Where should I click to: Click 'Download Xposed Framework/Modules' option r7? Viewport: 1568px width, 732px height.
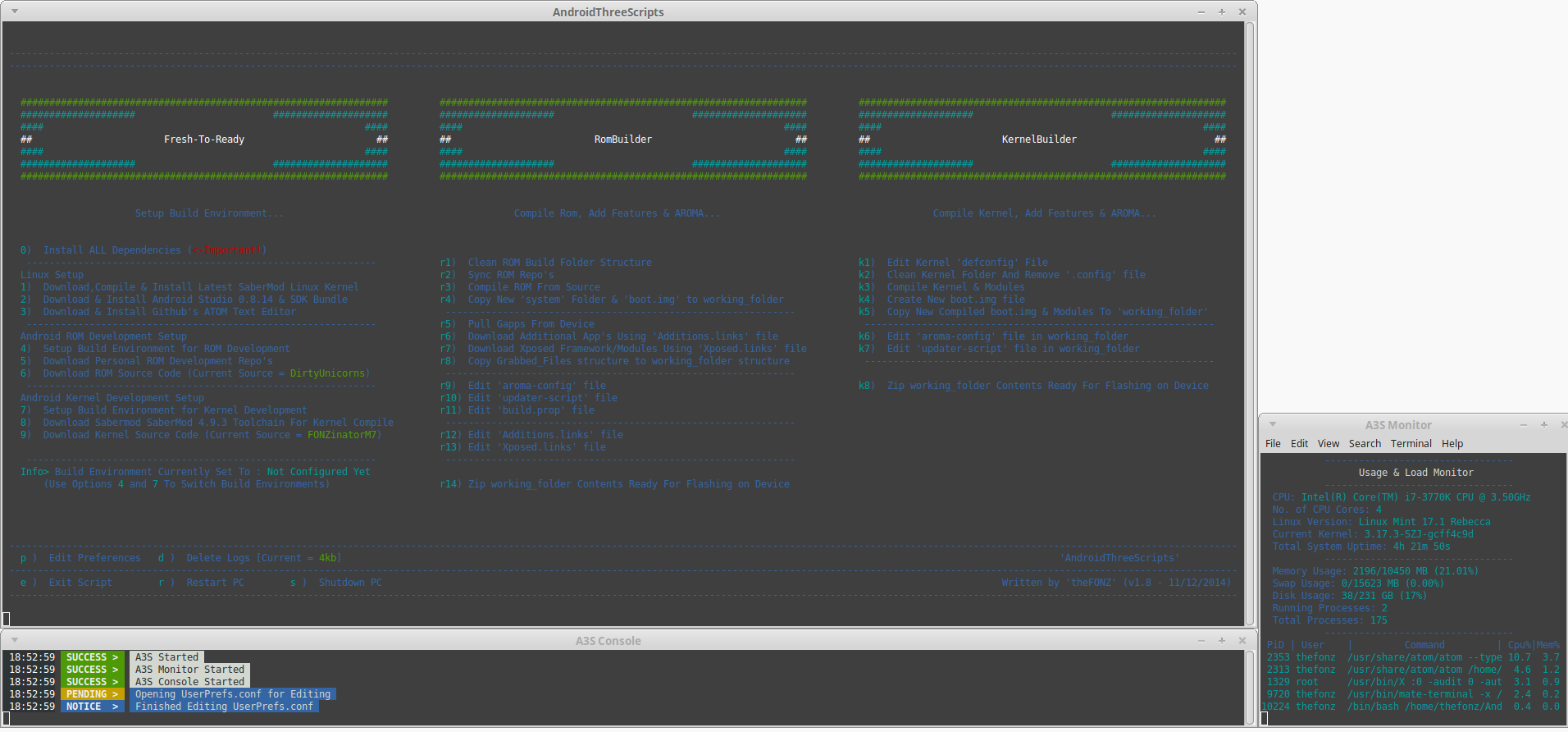623,349
